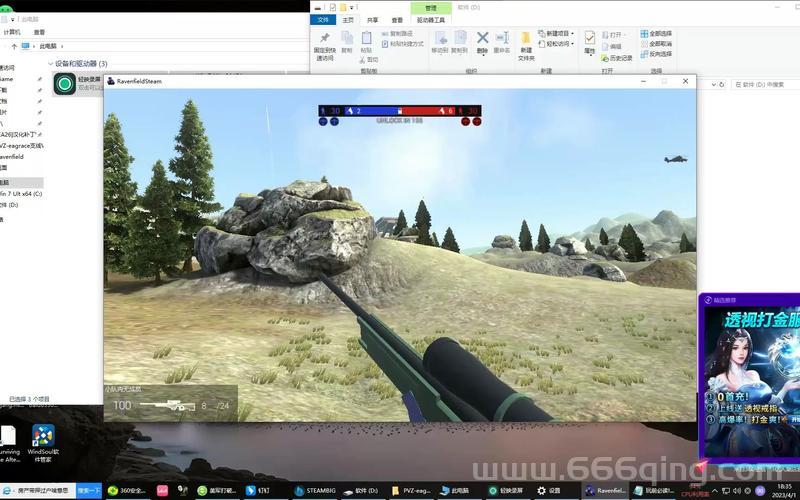Click the game advertisement popup image
This screenshot has height=500, width=800.
[753, 382]
